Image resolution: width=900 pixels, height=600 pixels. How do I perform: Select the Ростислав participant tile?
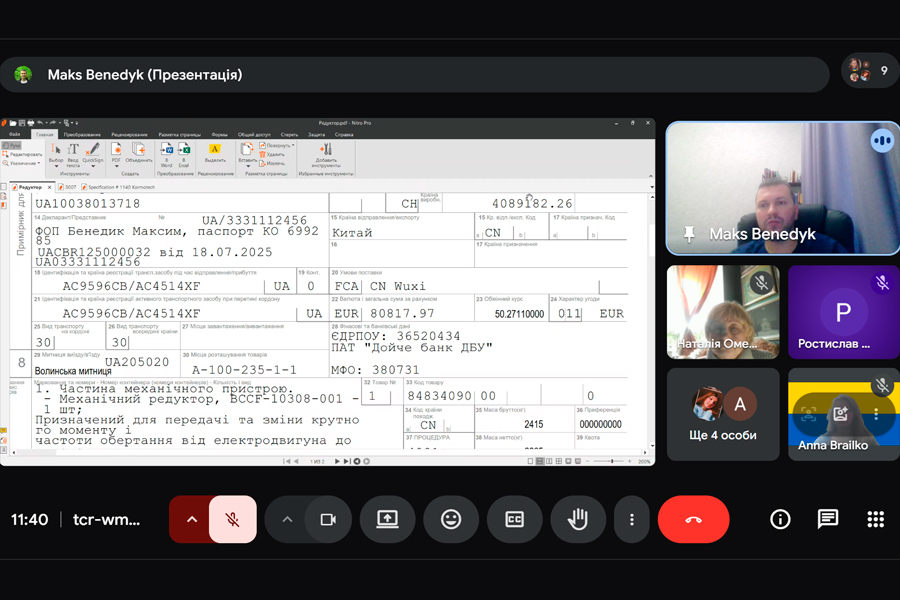click(x=843, y=312)
